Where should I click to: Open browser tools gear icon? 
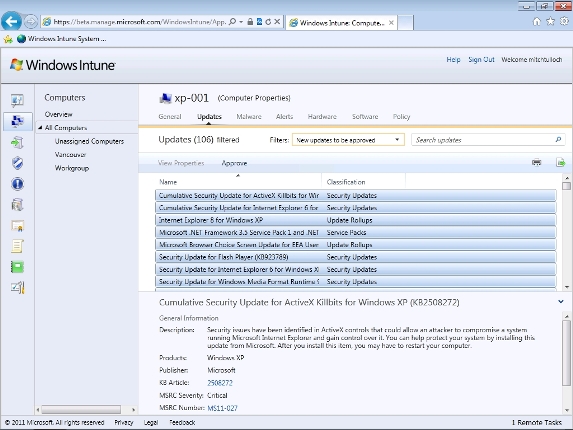[565, 22]
